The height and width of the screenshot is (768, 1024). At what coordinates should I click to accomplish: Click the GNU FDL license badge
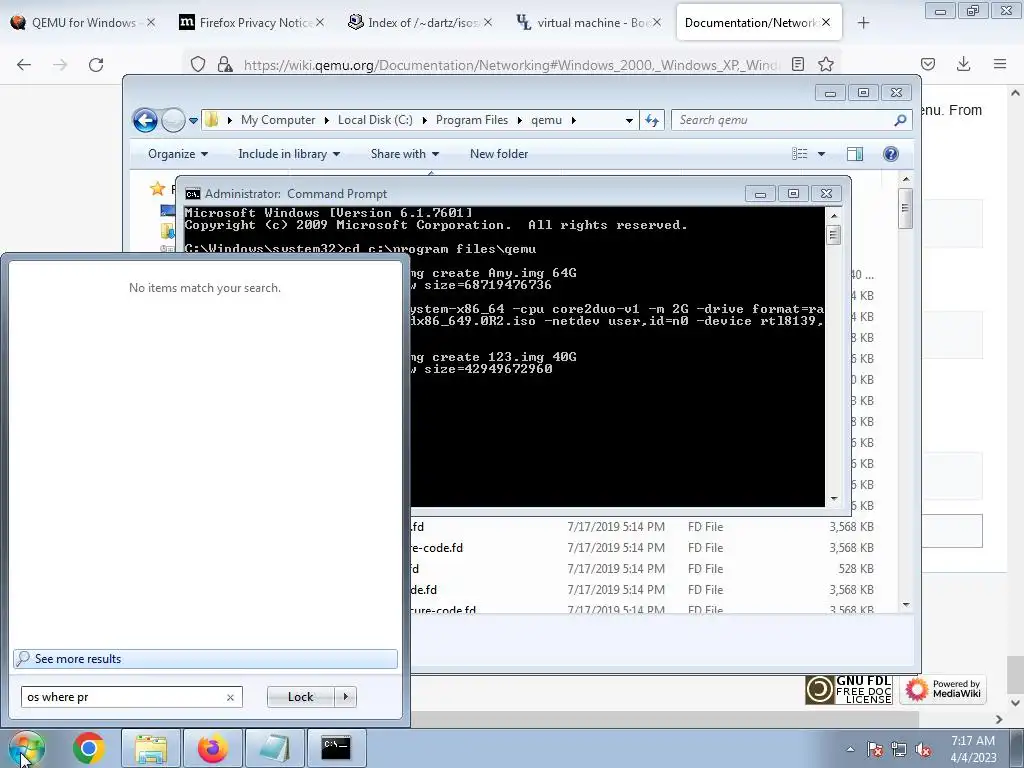849,690
